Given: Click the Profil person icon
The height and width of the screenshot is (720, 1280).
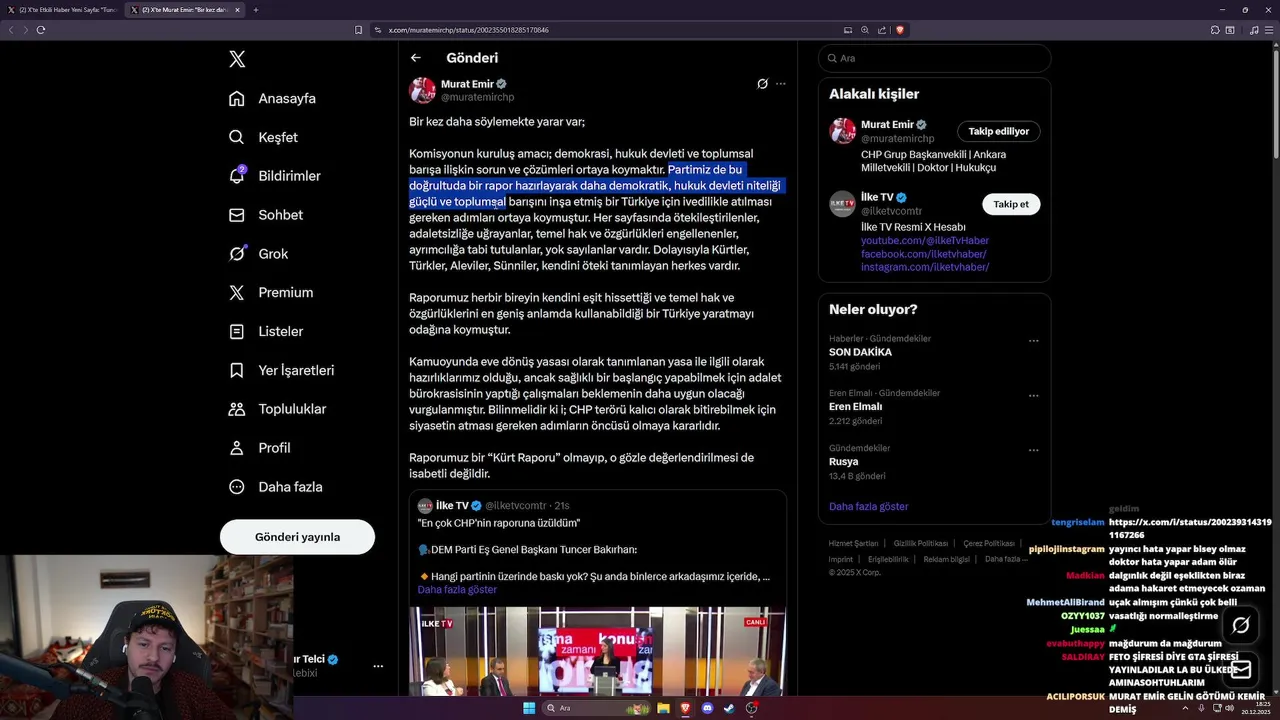Looking at the screenshot, I should (237, 448).
